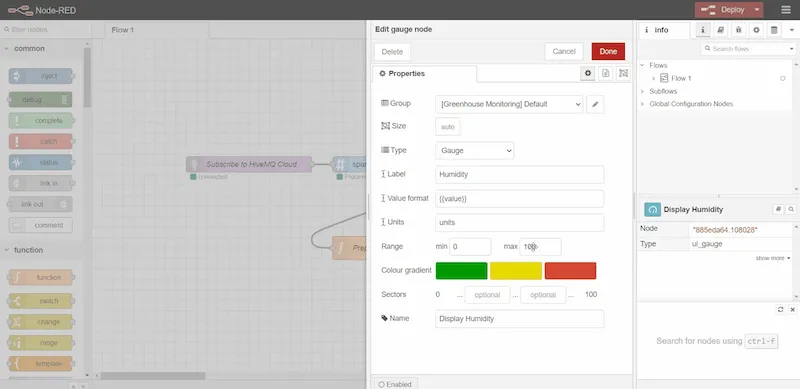
Task: Toggle the Enabled node state
Action: (x=395, y=384)
